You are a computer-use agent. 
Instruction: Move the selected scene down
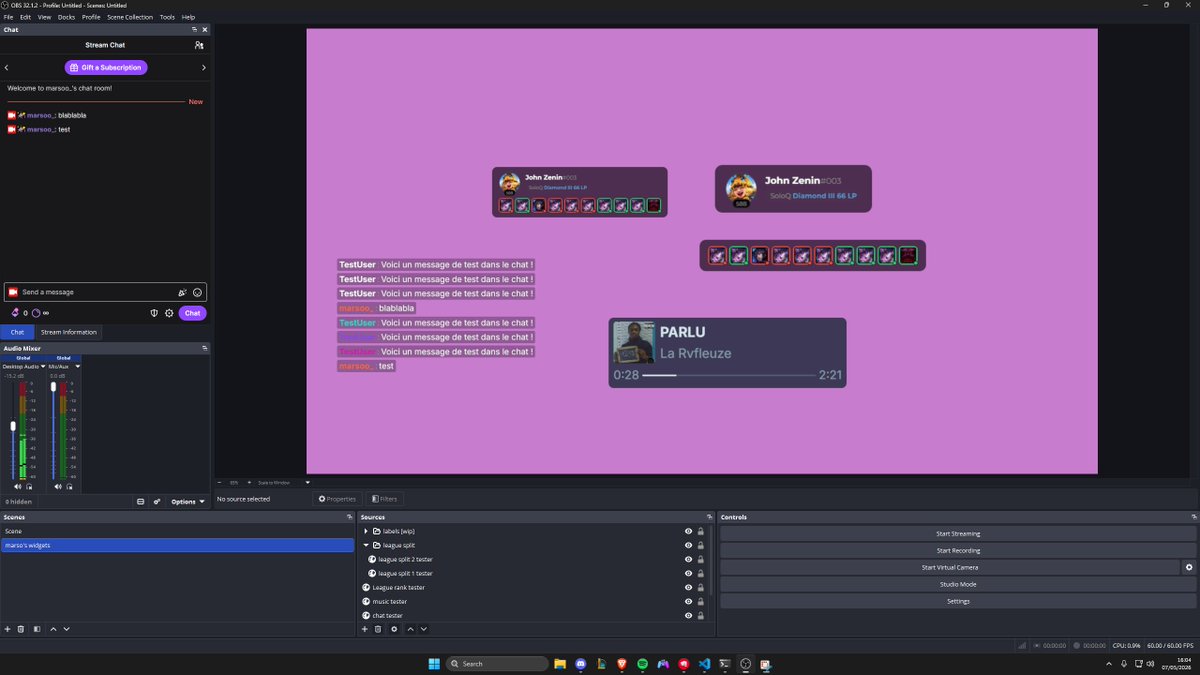pos(66,629)
